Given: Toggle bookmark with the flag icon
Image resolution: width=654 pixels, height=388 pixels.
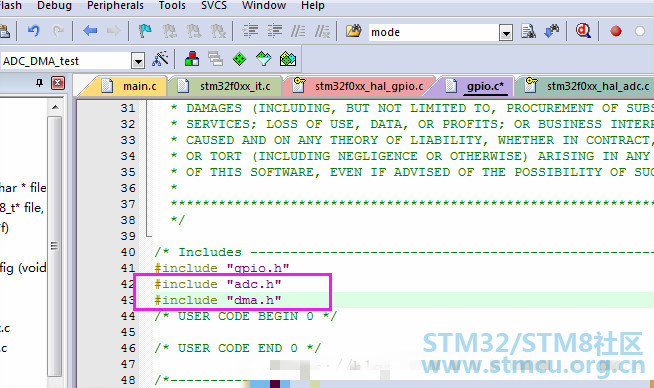Looking at the screenshot, I should [145, 31].
